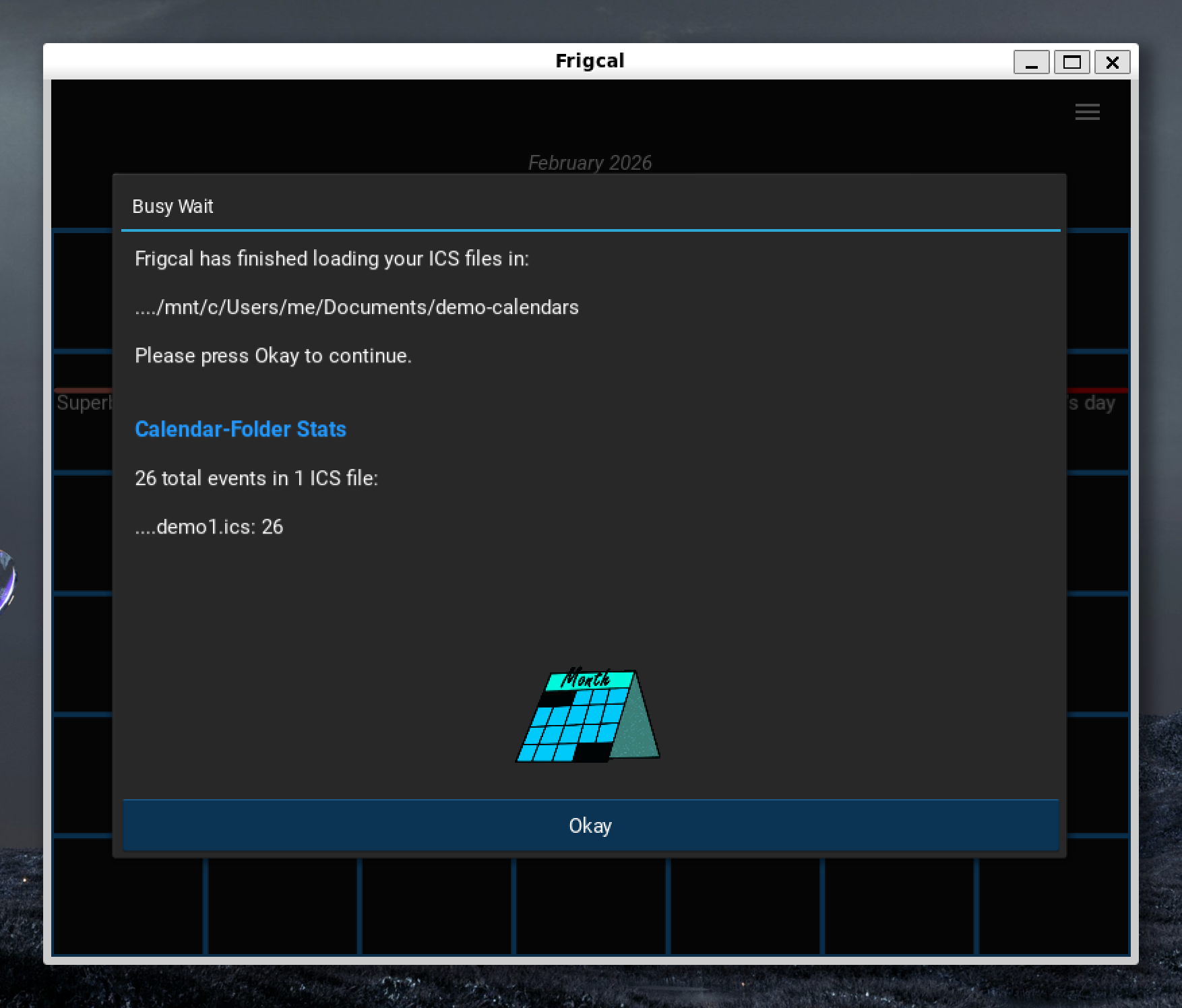The height and width of the screenshot is (1008, 1182).
Task: Click the Busy Wait dialog title
Action: click(173, 206)
